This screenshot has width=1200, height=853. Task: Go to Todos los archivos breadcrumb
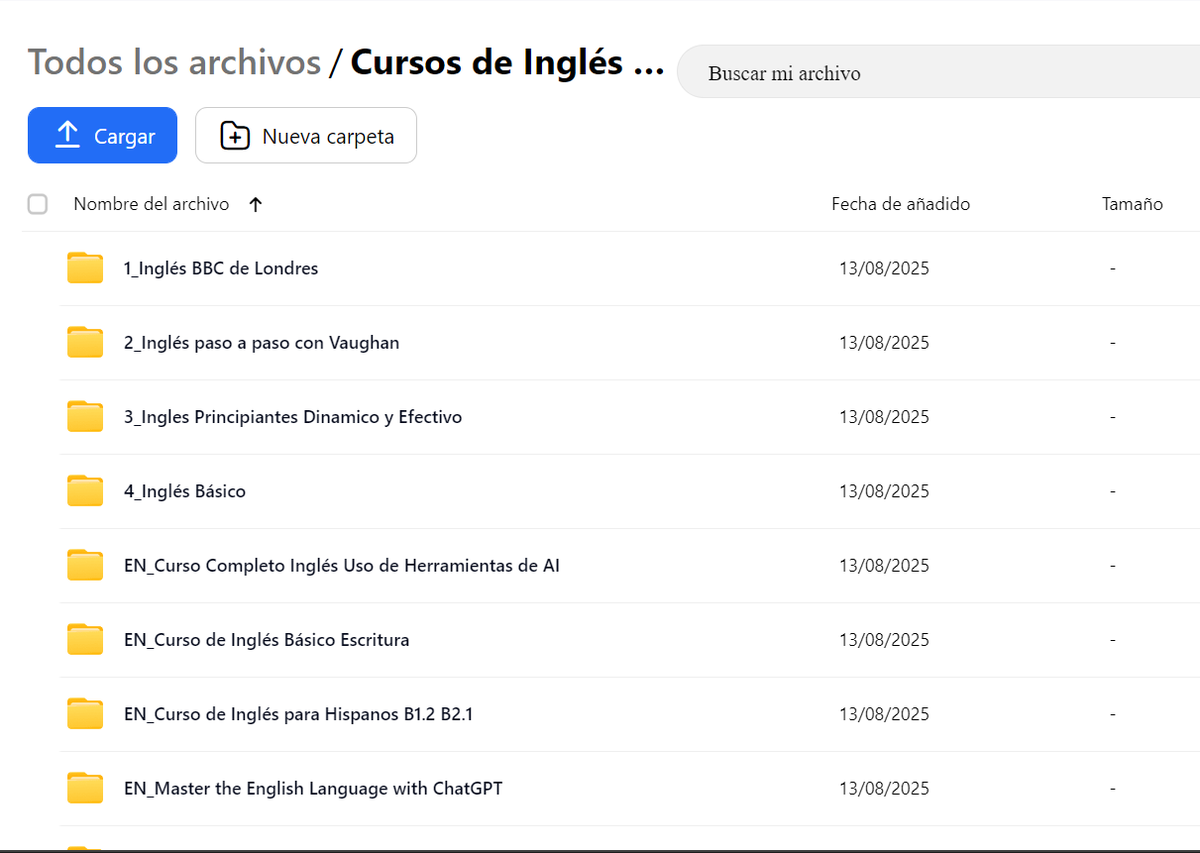174,62
